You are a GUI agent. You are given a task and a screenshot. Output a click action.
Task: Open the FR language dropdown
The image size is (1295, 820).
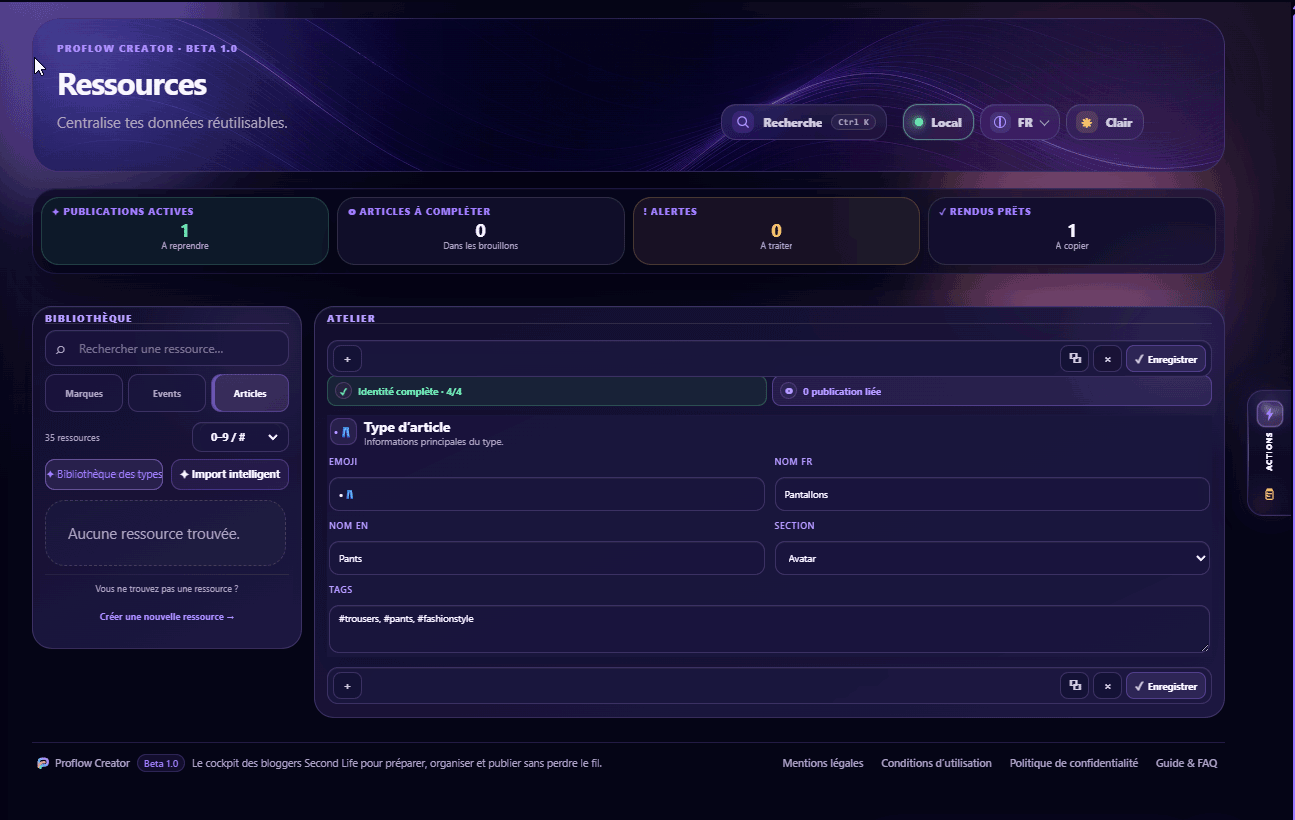point(1020,122)
